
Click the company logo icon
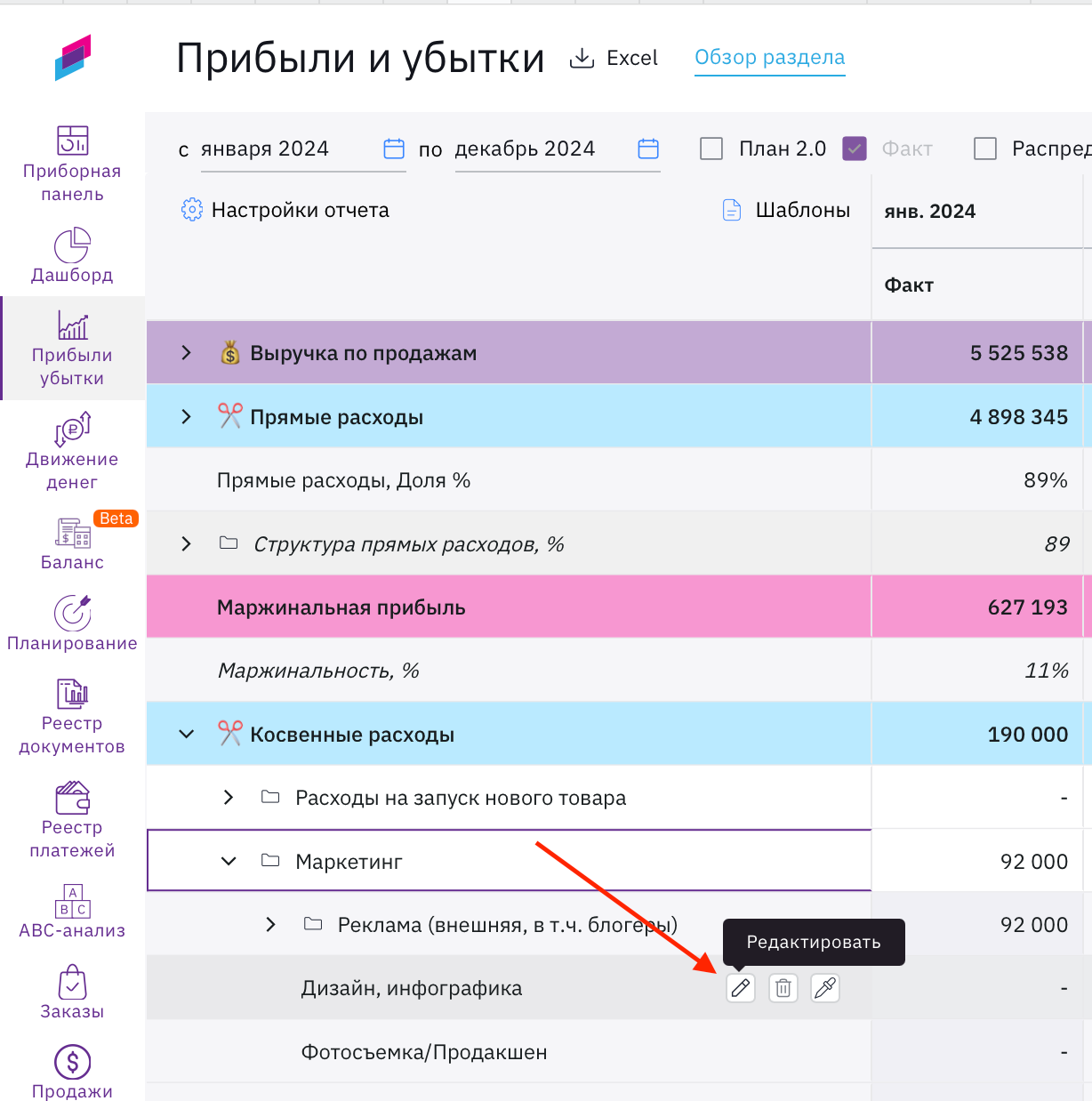tap(73, 58)
